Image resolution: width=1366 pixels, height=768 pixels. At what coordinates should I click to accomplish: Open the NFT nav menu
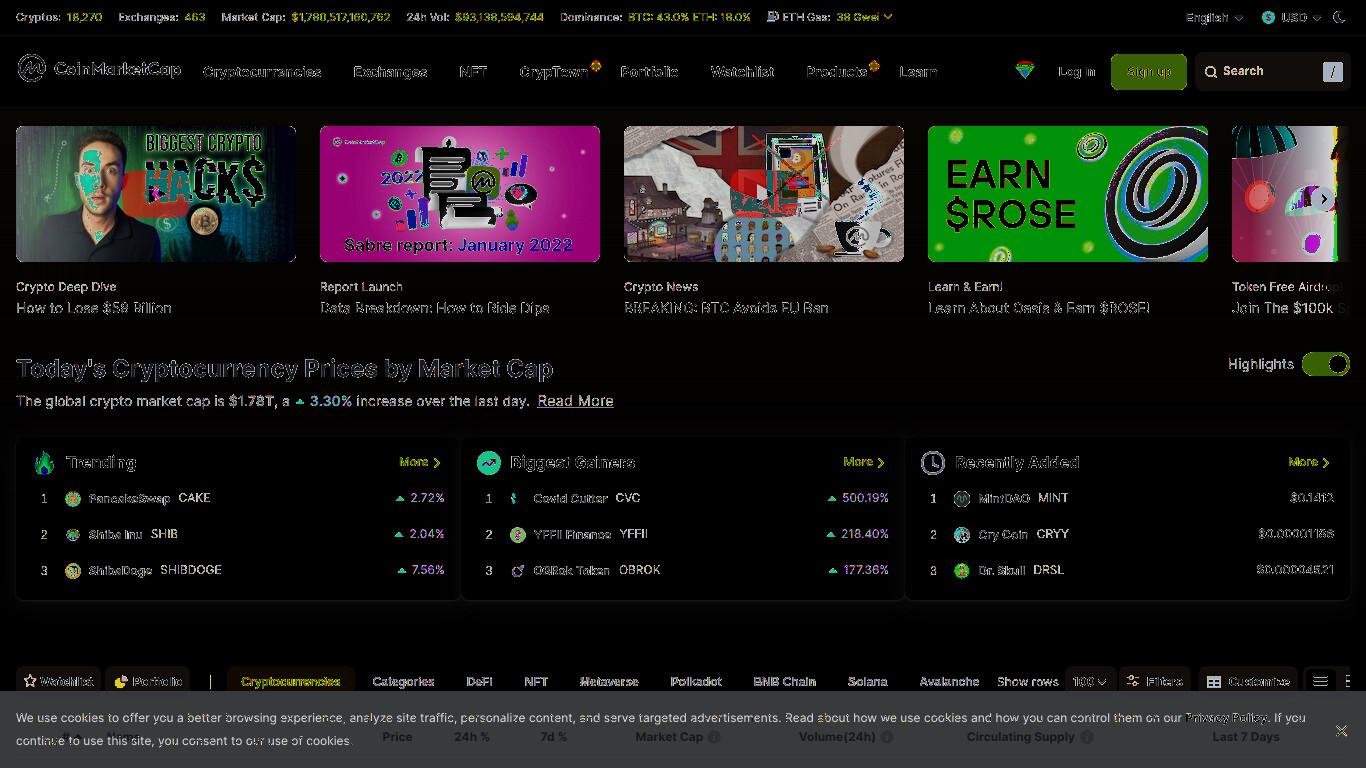[x=473, y=72]
